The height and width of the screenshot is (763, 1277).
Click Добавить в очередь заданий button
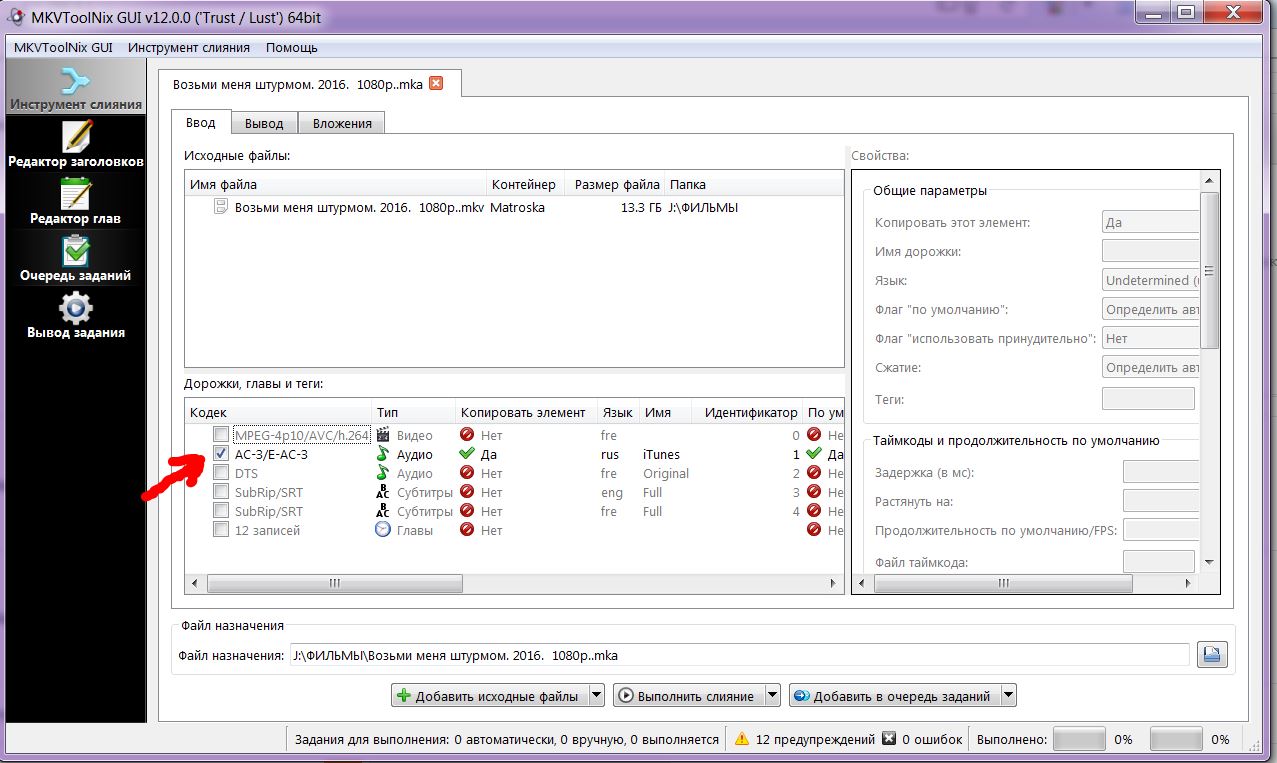point(894,695)
